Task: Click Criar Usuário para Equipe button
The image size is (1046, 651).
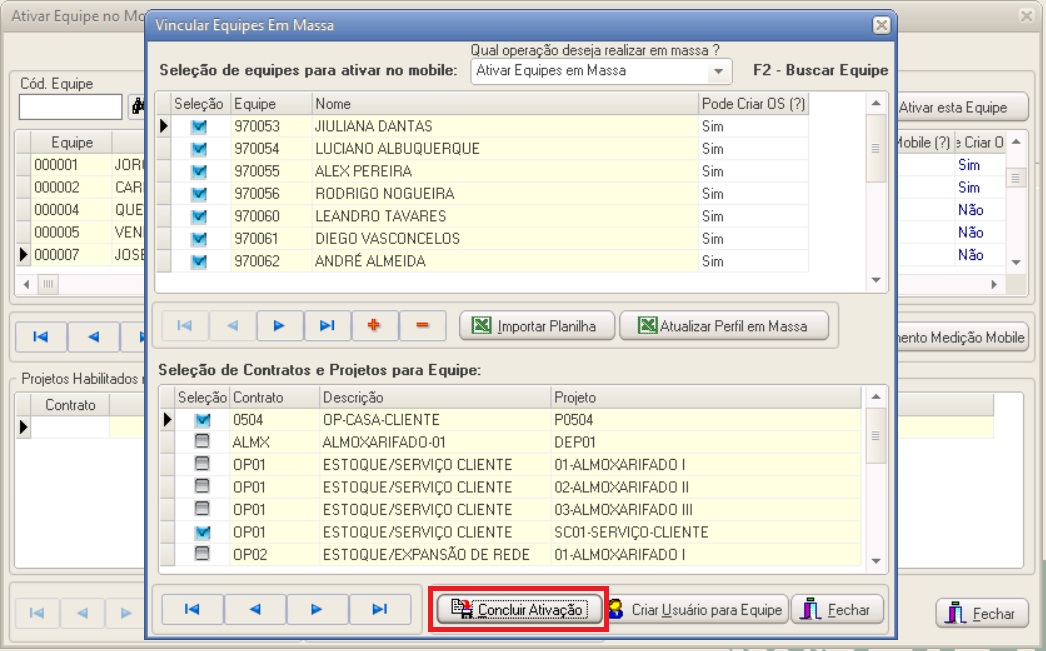Action: [x=697, y=610]
